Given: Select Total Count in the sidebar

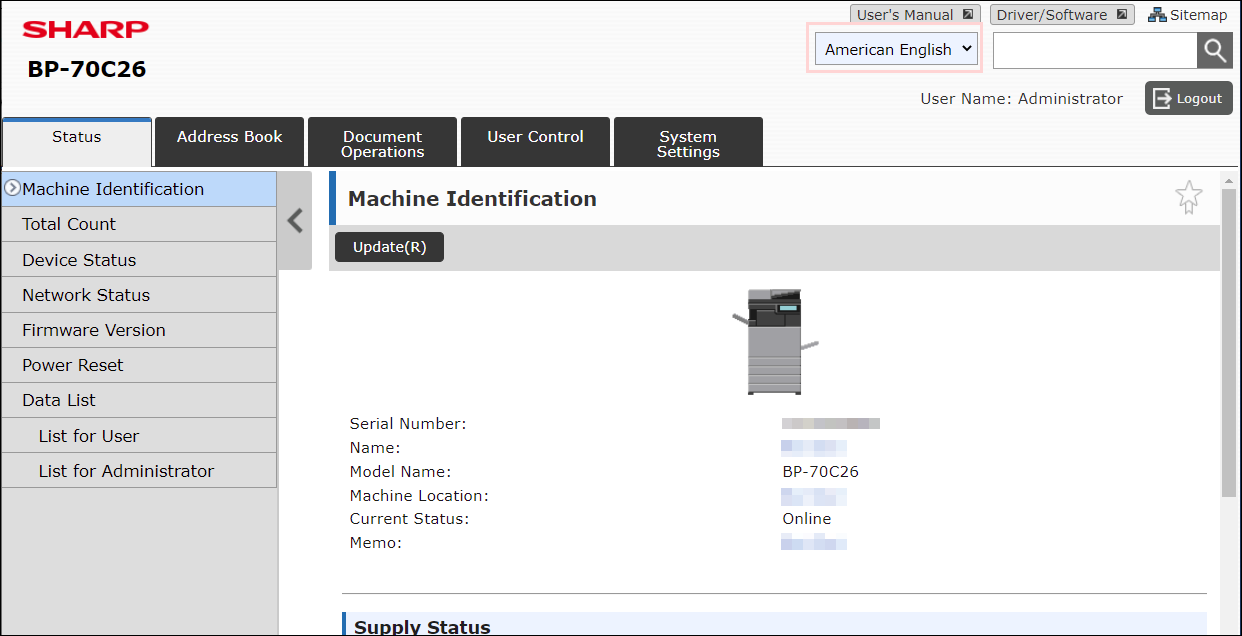Looking at the screenshot, I should tap(139, 224).
